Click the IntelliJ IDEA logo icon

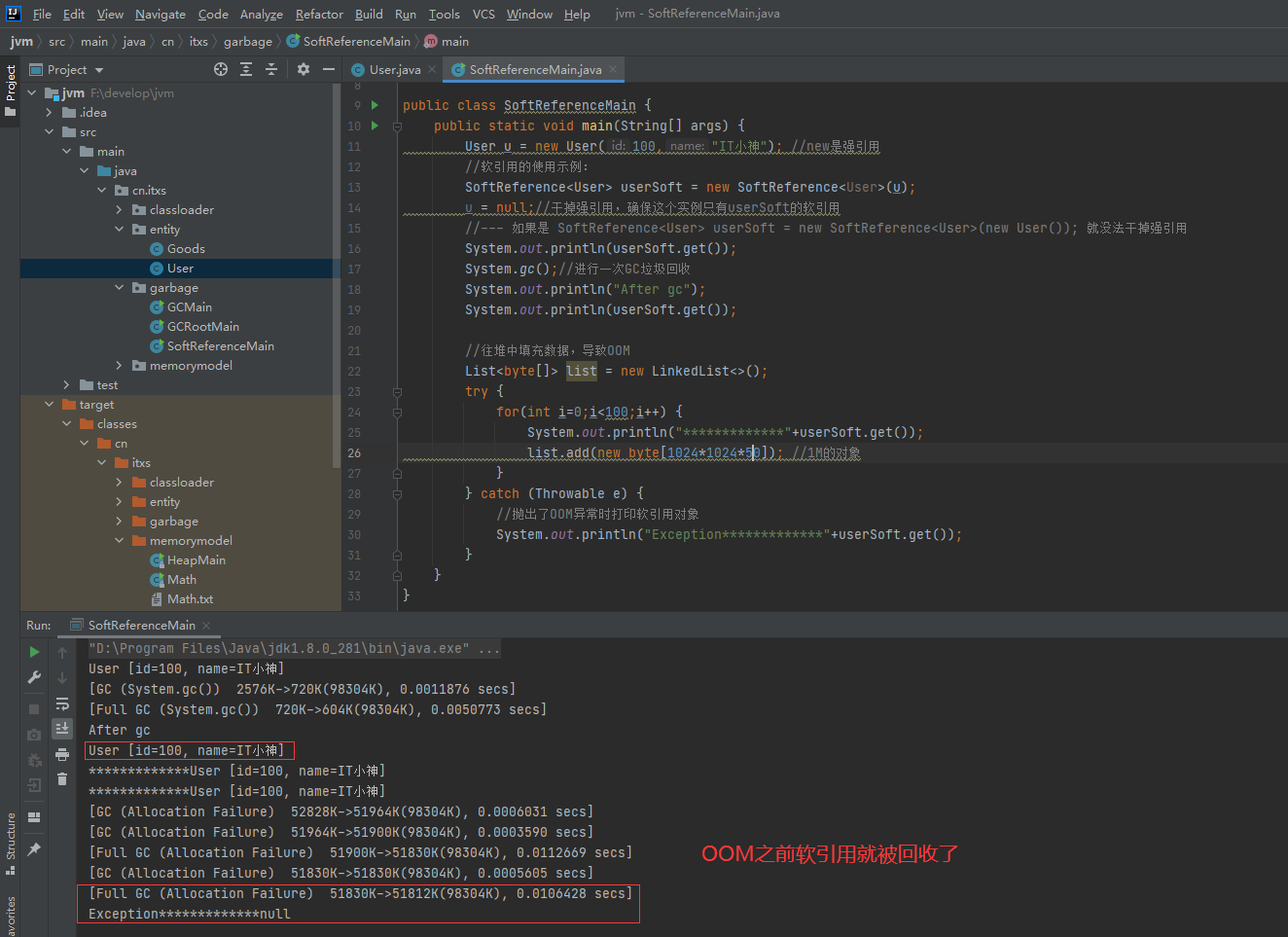click(x=13, y=14)
